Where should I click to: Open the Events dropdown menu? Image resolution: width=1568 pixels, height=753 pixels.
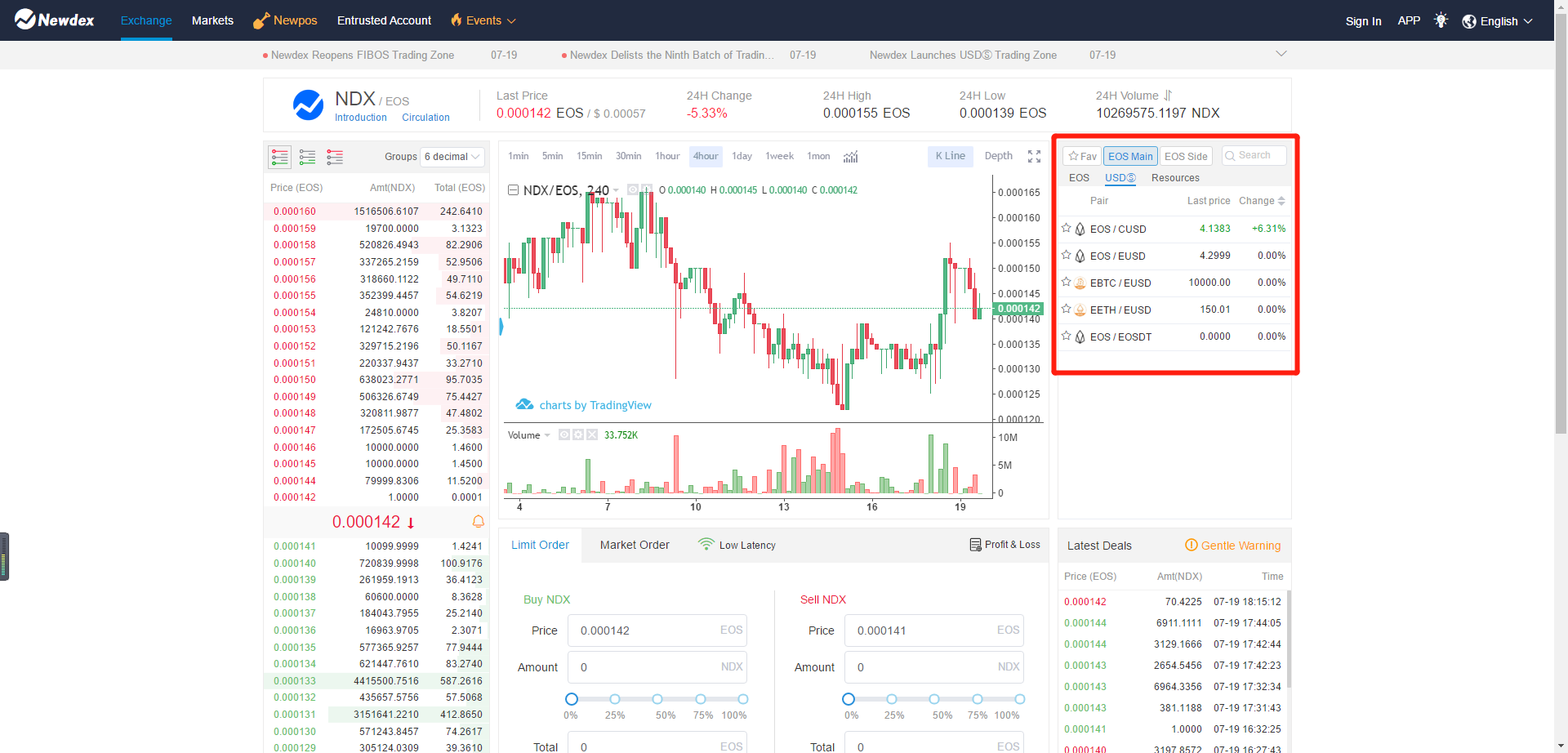tap(483, 20)
